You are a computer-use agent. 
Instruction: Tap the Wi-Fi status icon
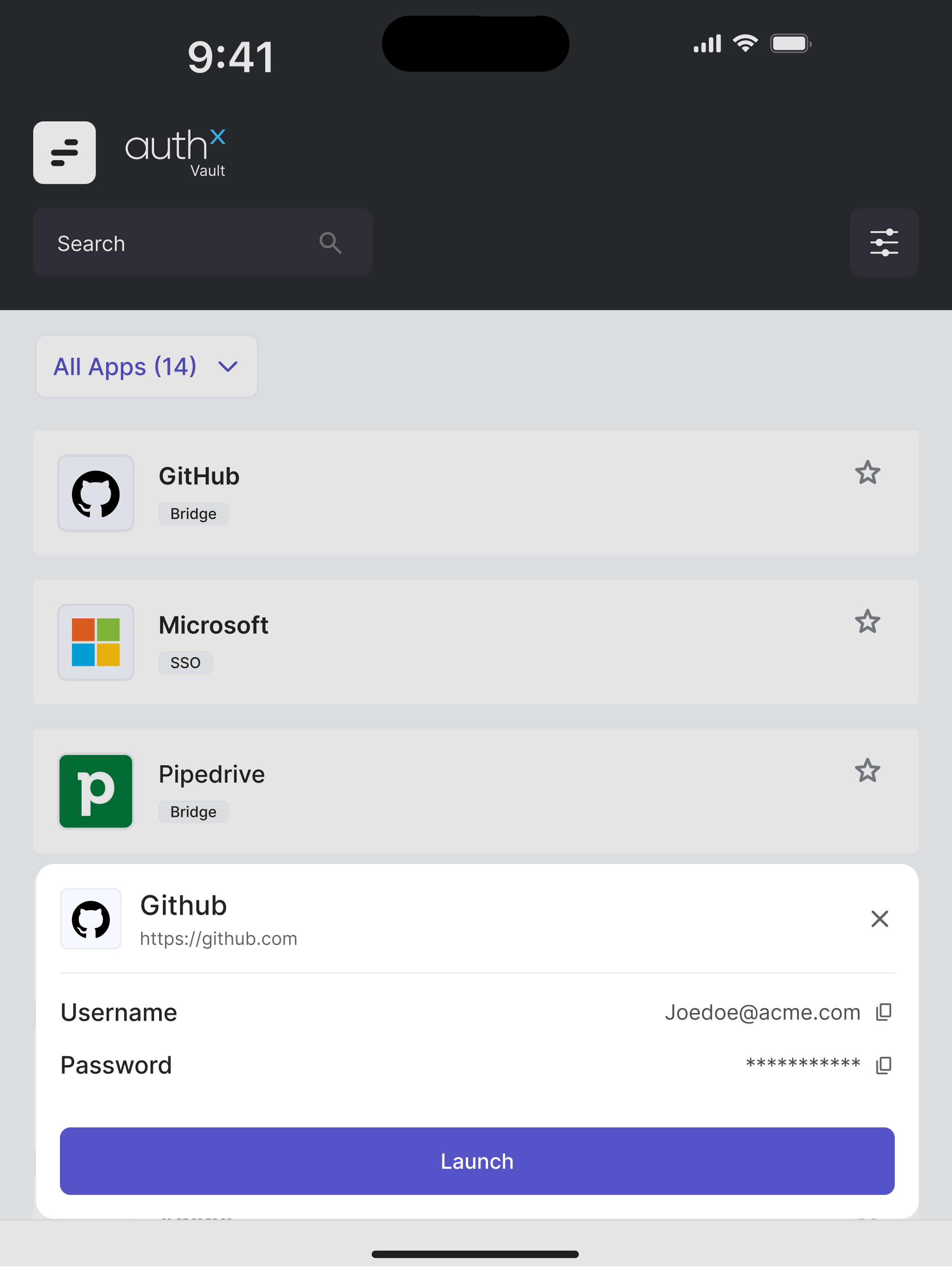745,44
